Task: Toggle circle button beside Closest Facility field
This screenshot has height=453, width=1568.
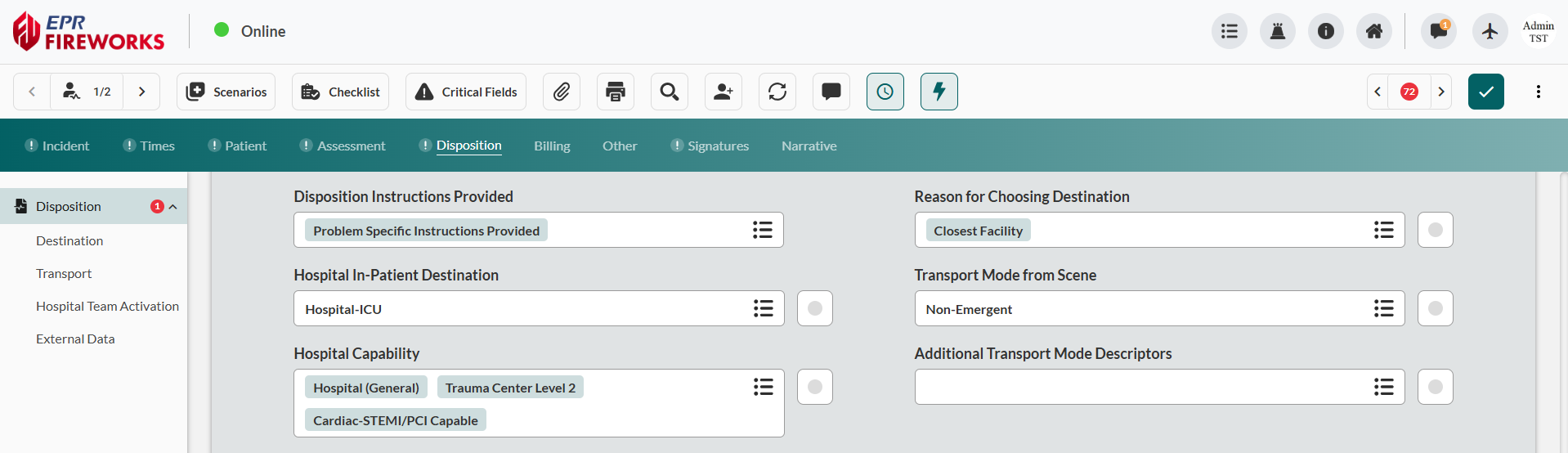Action: point(1436,230)
